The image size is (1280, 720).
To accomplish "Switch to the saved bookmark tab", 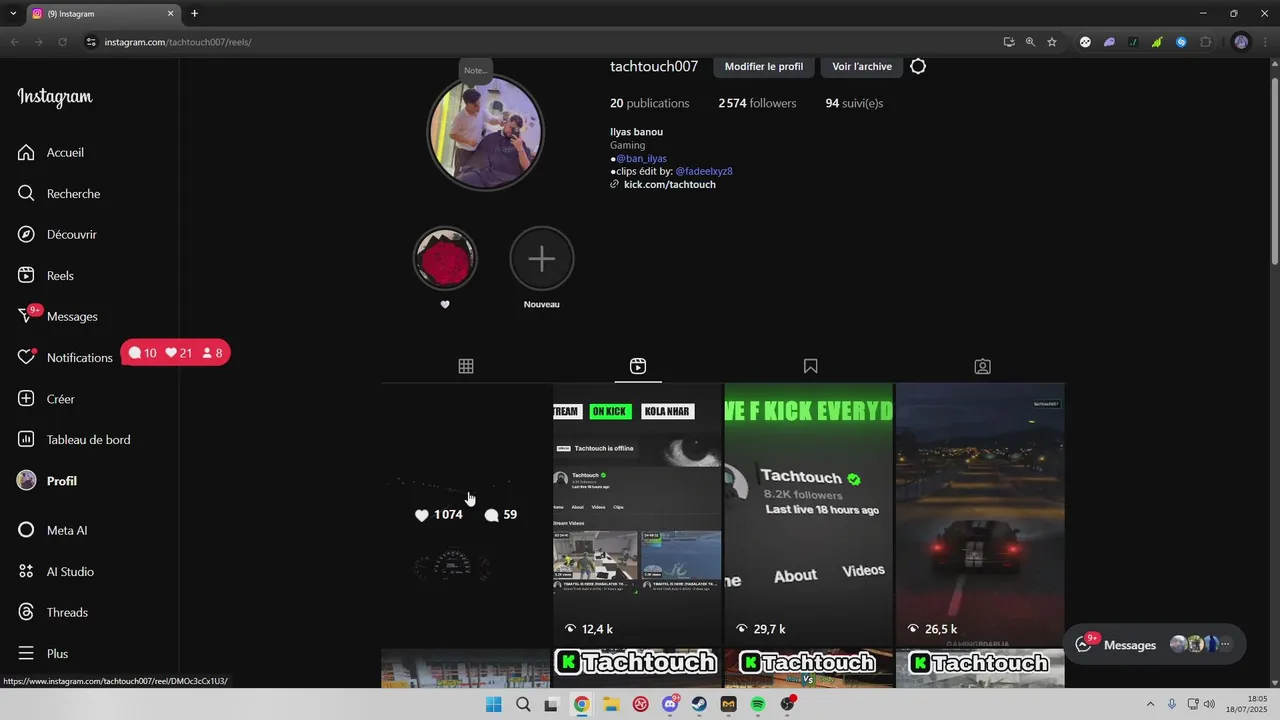I will click(x=811, y=367).
